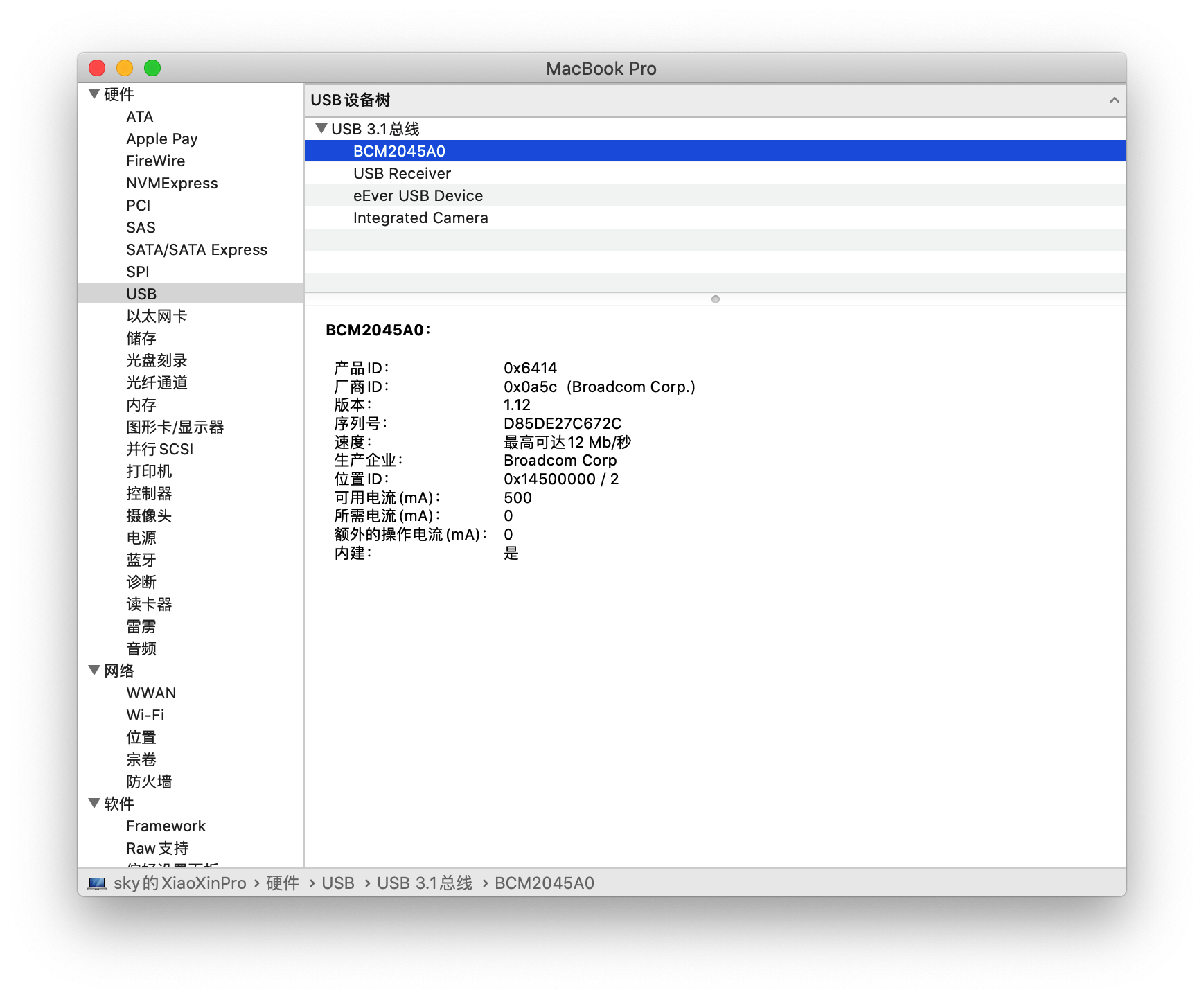The image size is (1204, 999).
Task: Collapse the USB 3.1总线 tree node
Action: click(x=321, y=128)
